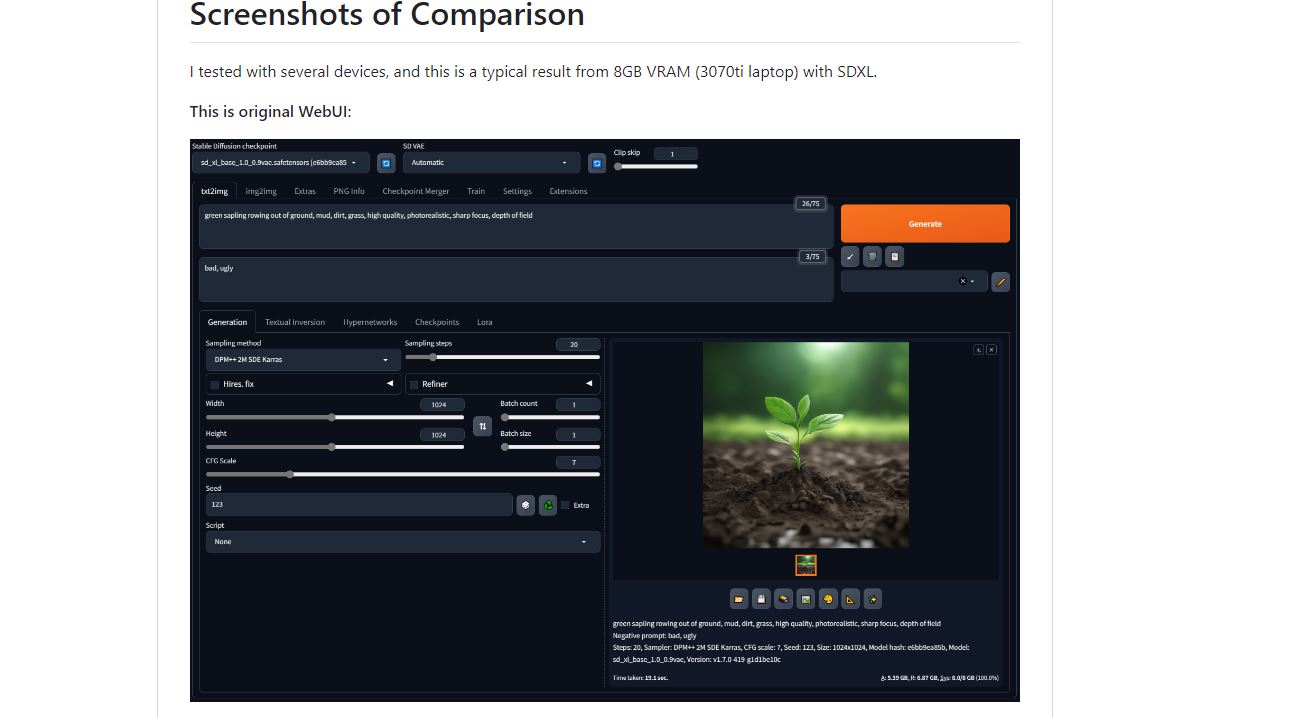This screenshot has width=1296, height=717.
Task: Click the pencil edit styles icon
Action: pos(1000,282)
